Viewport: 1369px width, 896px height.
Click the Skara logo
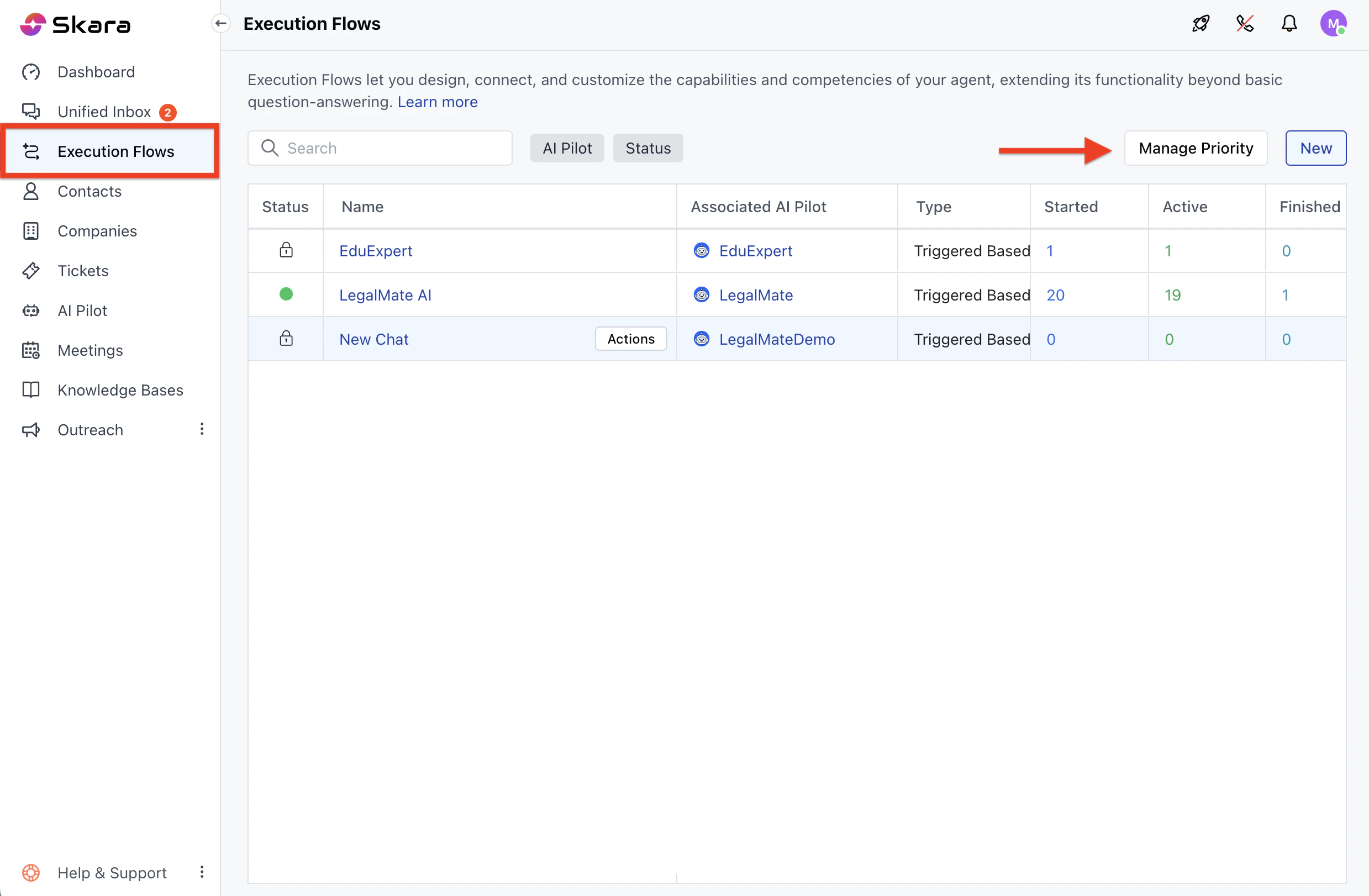[75, 25]
